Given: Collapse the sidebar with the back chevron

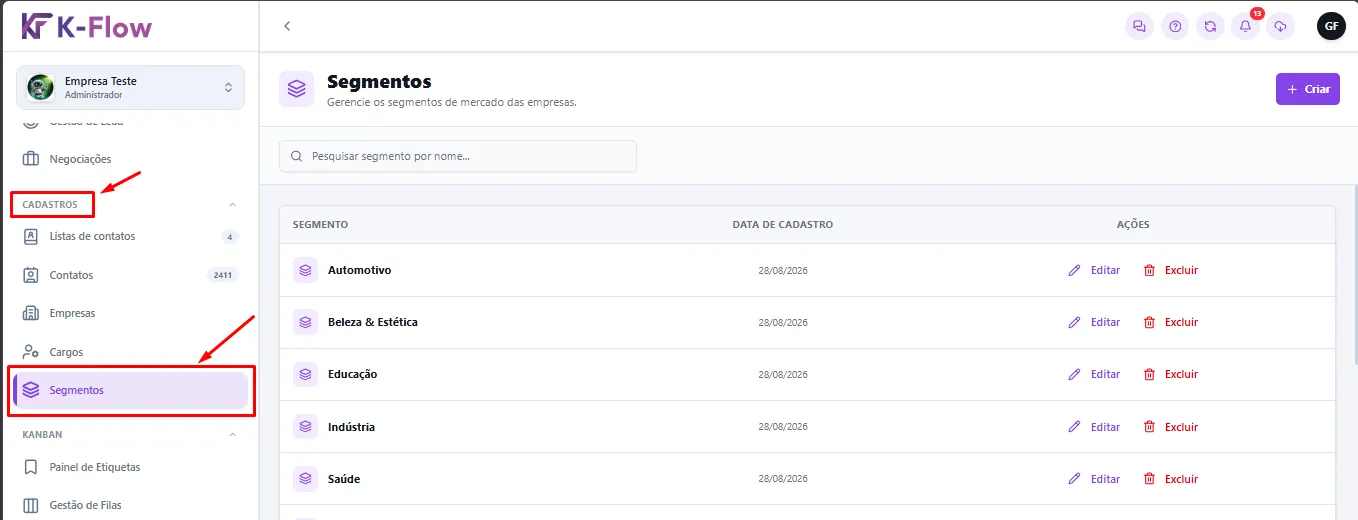Looking at the screenshot, I should (287, 26).
